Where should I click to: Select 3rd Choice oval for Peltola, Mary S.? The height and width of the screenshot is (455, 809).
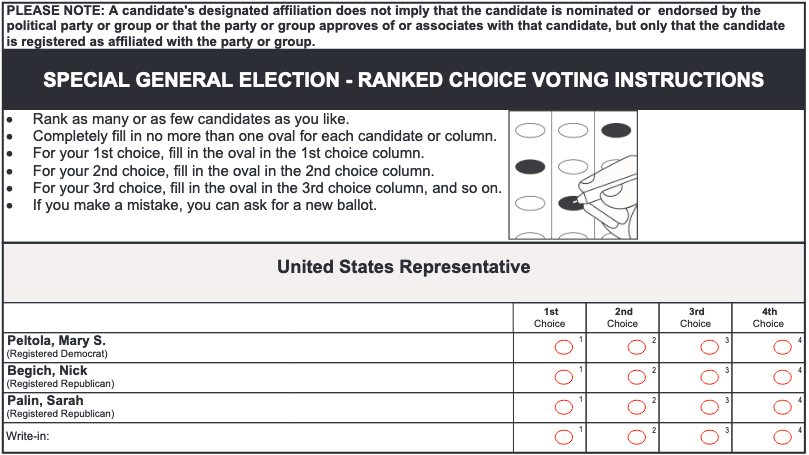point(709,347)
